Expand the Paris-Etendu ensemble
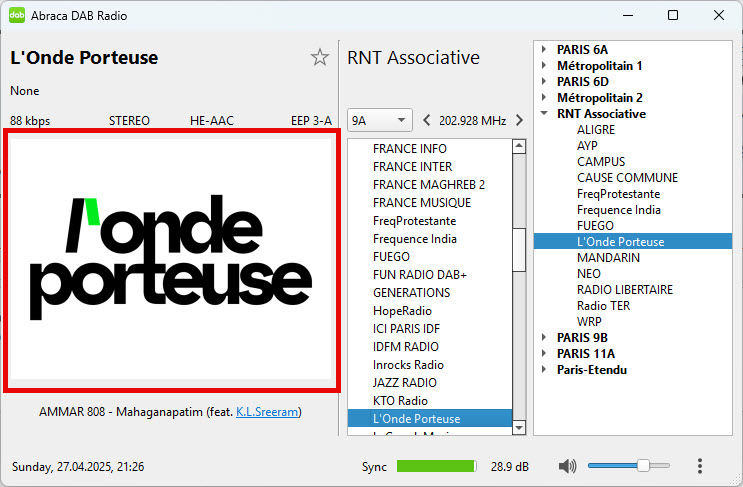Image resolution: width=743 pixels, height=487 pixels. [x=544, y=370]
